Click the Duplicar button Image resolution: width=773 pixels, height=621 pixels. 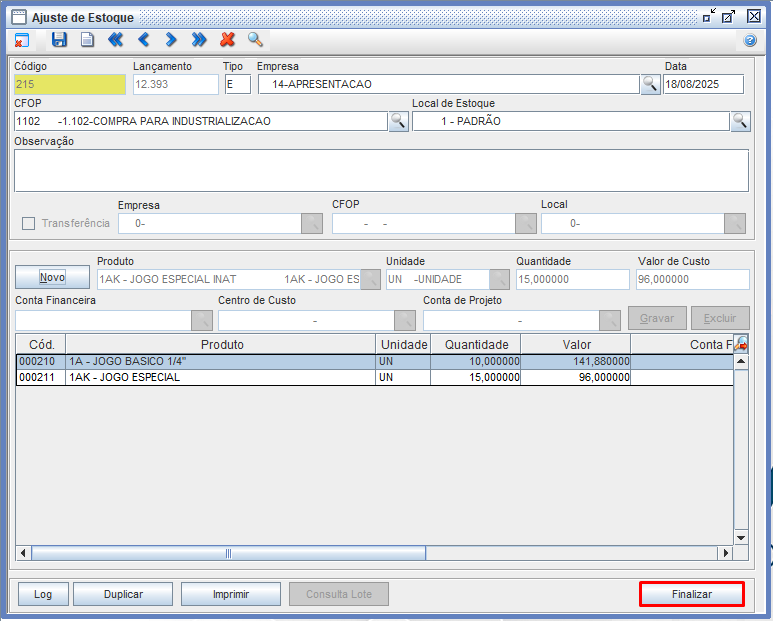123,594
